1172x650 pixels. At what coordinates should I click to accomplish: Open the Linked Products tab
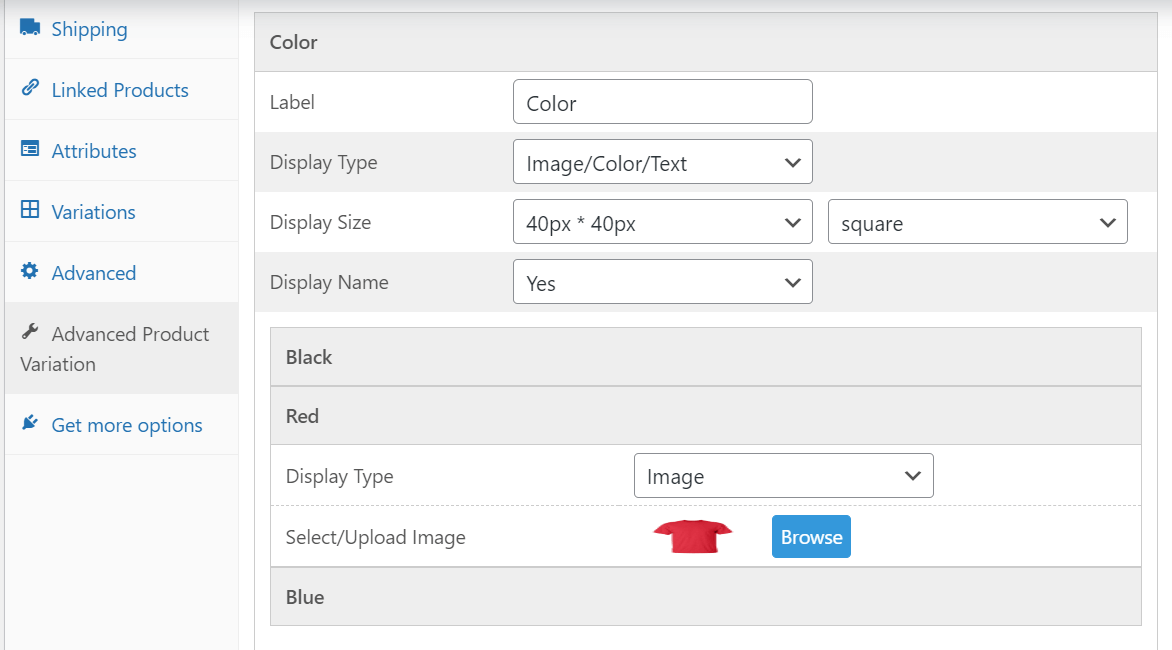pyautogui.click(x=120, y=90)
